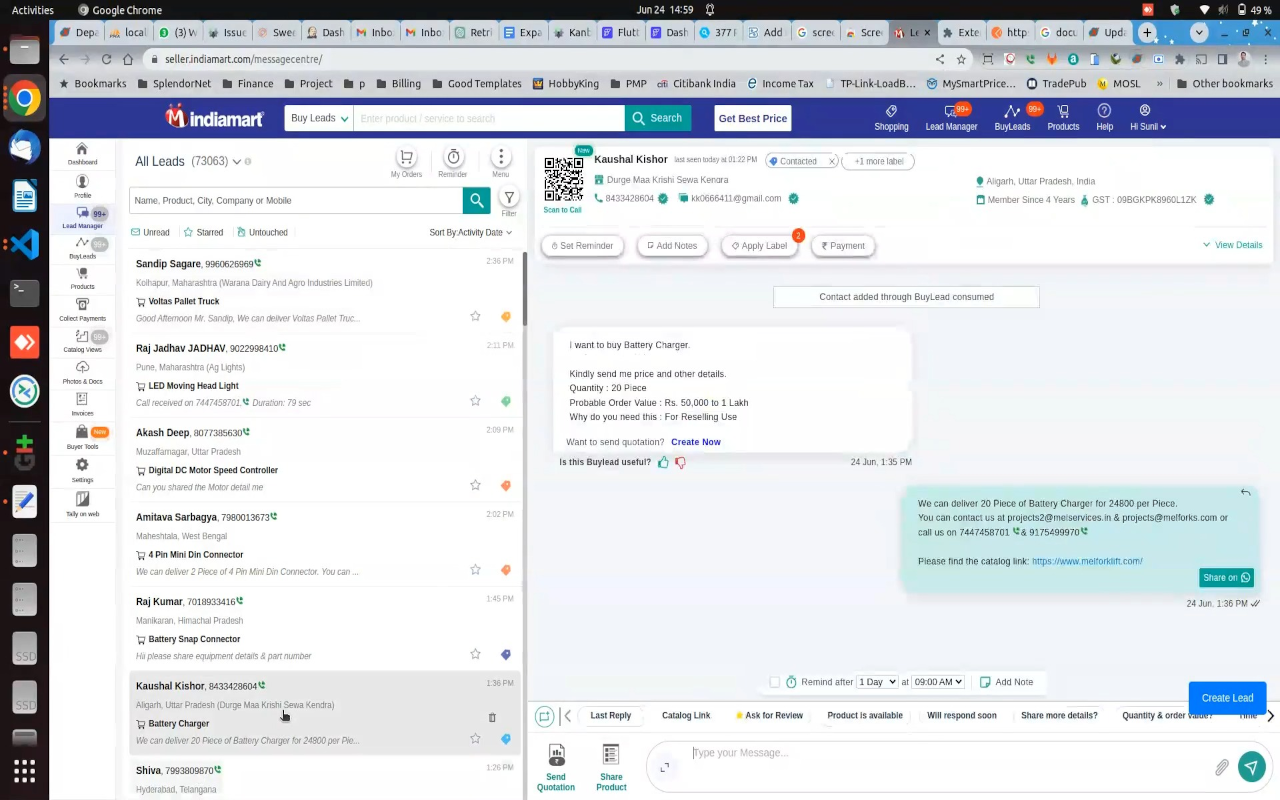1280x800 pixels.
Task: Open Help from the top navigation
Action: point(1103,117)
